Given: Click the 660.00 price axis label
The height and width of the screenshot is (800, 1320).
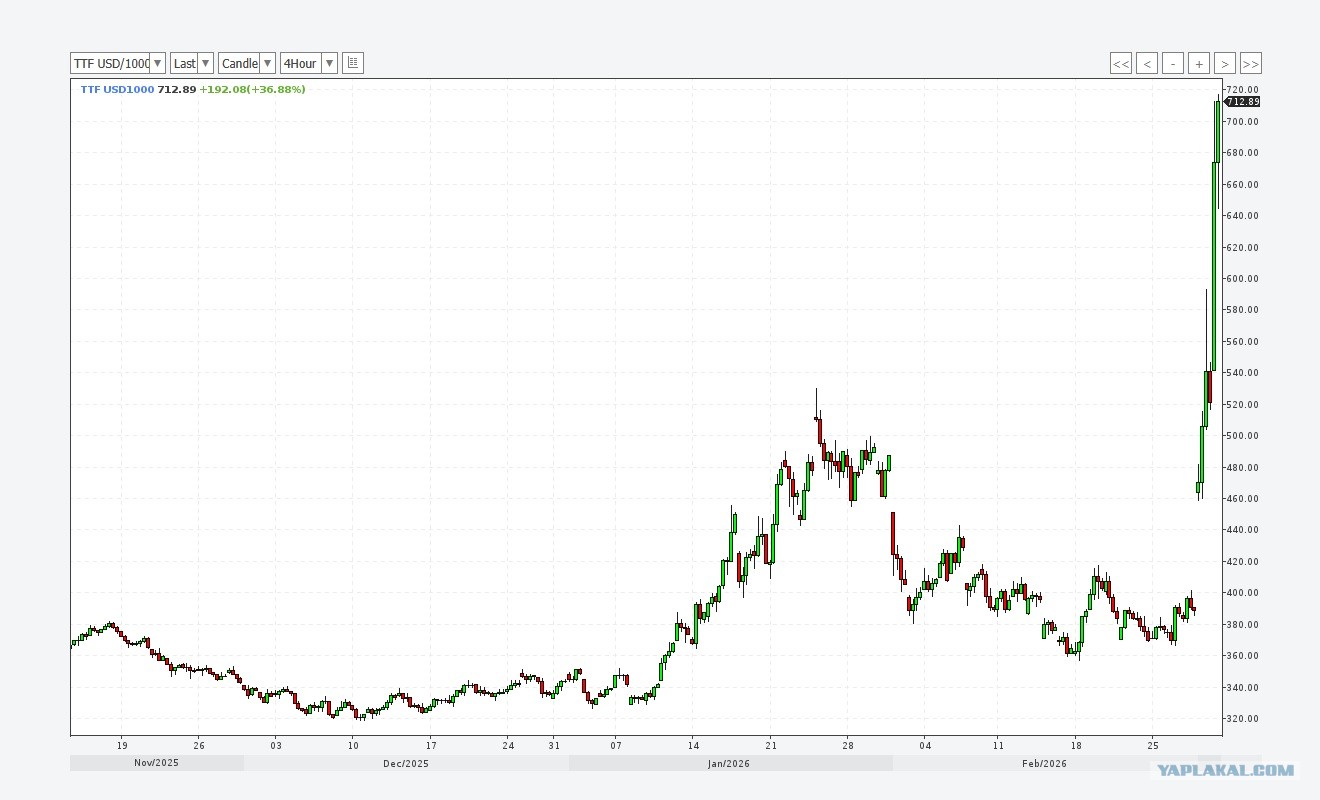Looking at the screenshot, I should pos(1244,185).
